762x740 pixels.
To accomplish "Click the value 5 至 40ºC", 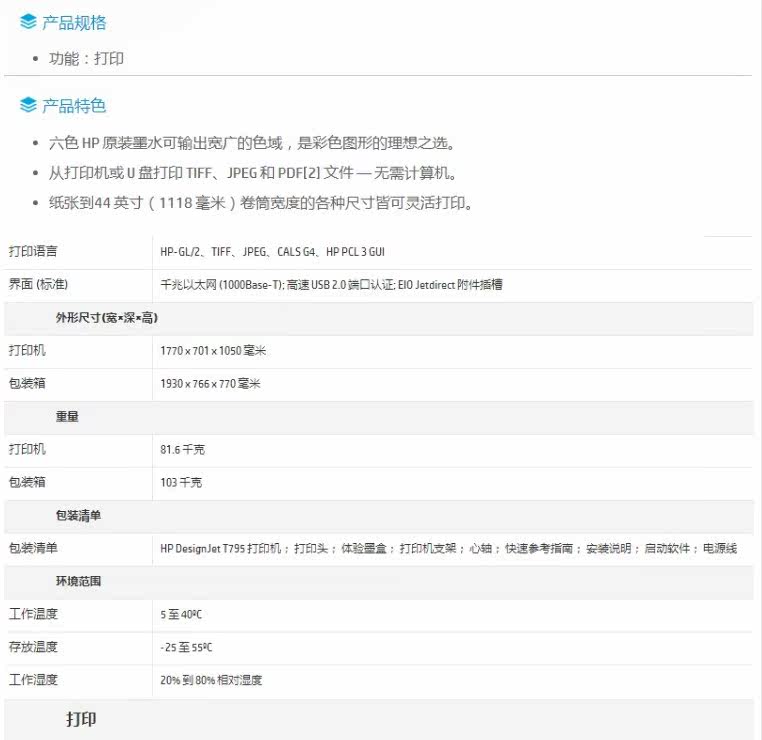I will pos(181,614).
